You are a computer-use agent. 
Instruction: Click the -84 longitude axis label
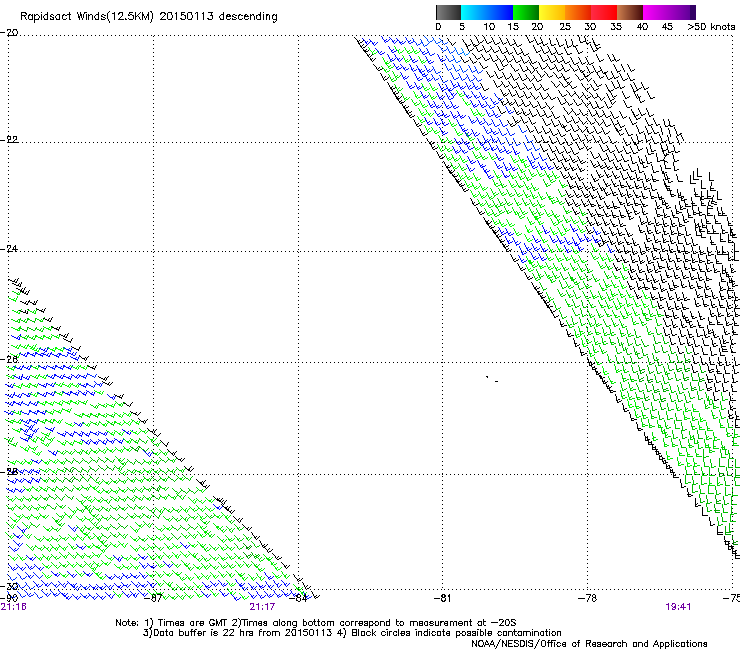(299, 598)
